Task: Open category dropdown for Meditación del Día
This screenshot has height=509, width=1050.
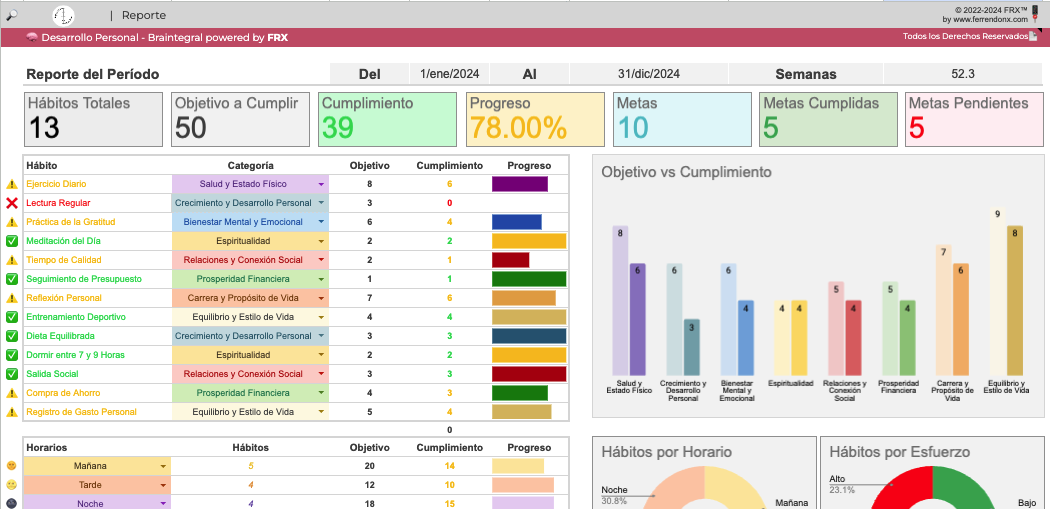Action: 321,241
